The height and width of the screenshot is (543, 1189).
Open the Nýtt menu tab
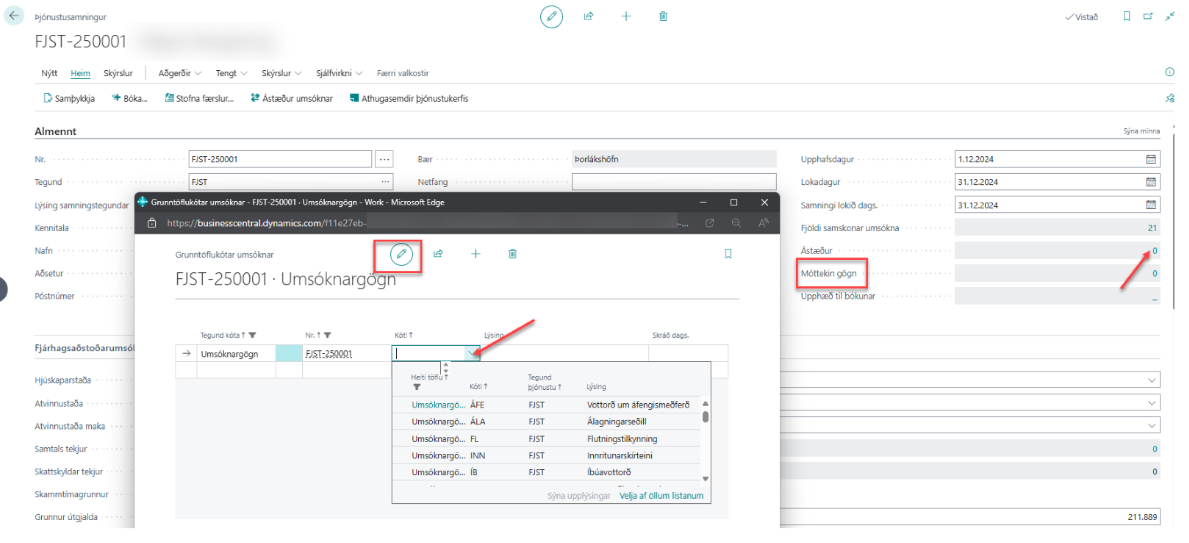(x=49, y=73)
